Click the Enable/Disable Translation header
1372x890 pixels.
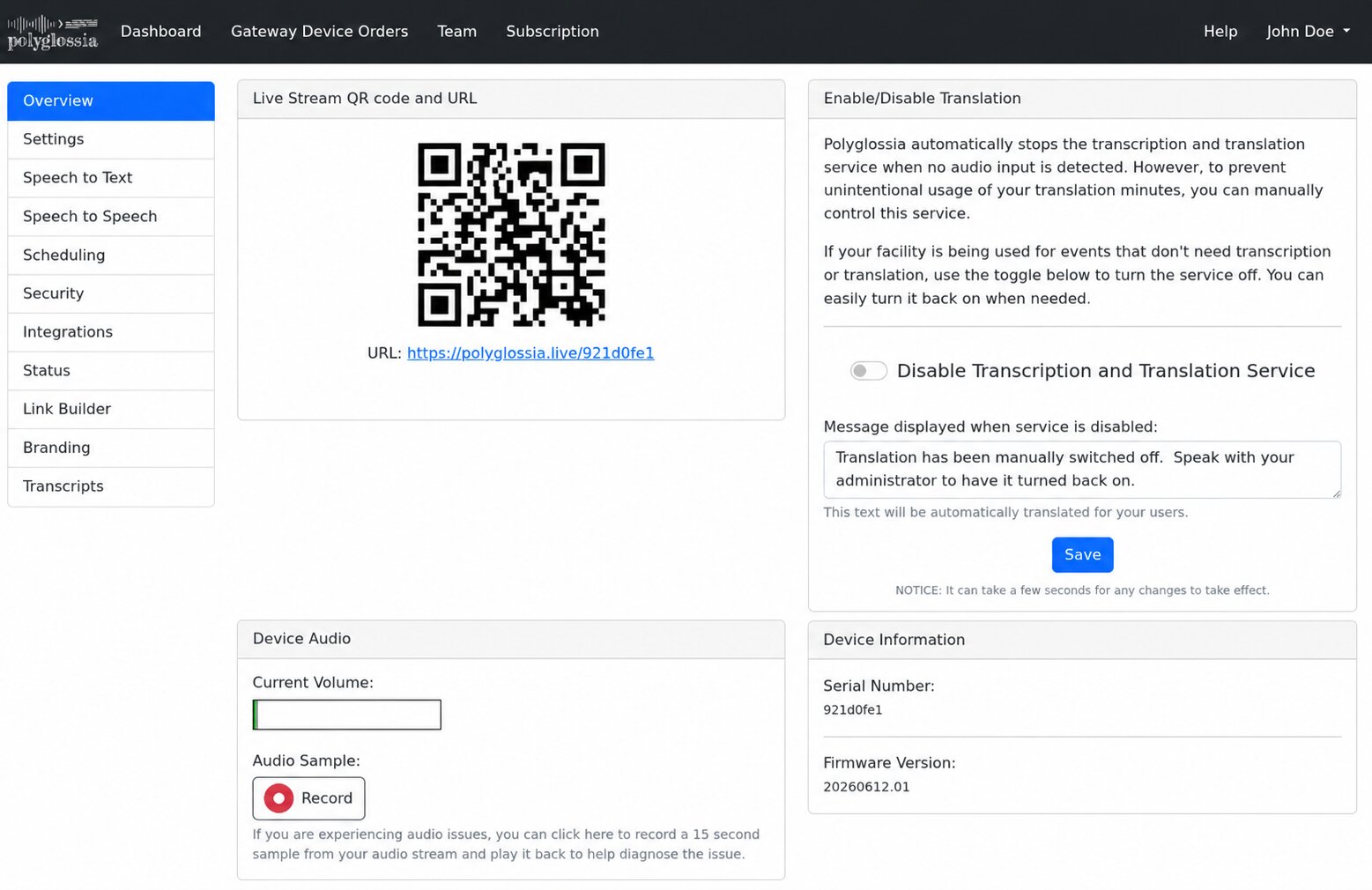pos(1082,99)
